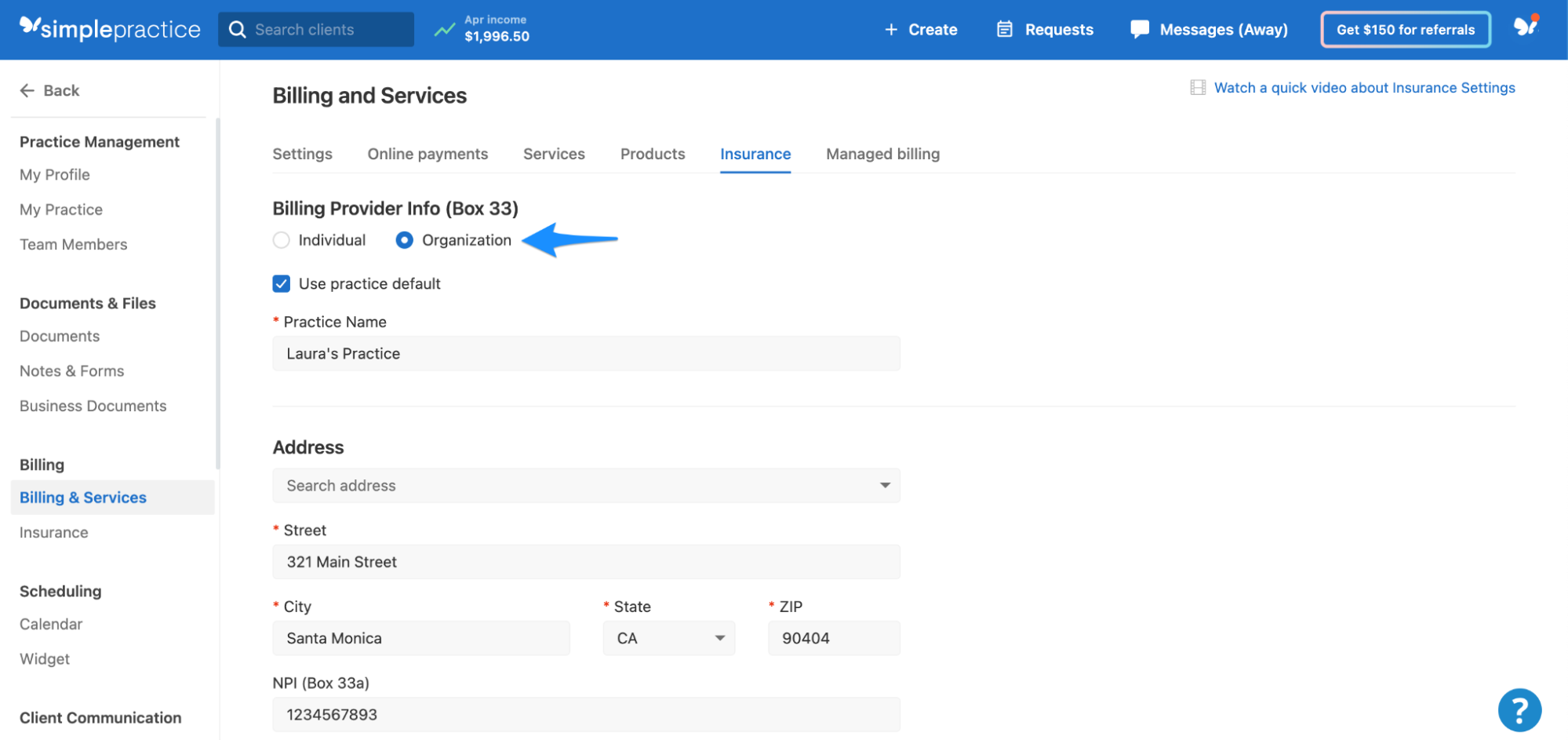Select the Organization radio button
The height and width of the screenshot is (740, 1568).
(x=404, y=240)
